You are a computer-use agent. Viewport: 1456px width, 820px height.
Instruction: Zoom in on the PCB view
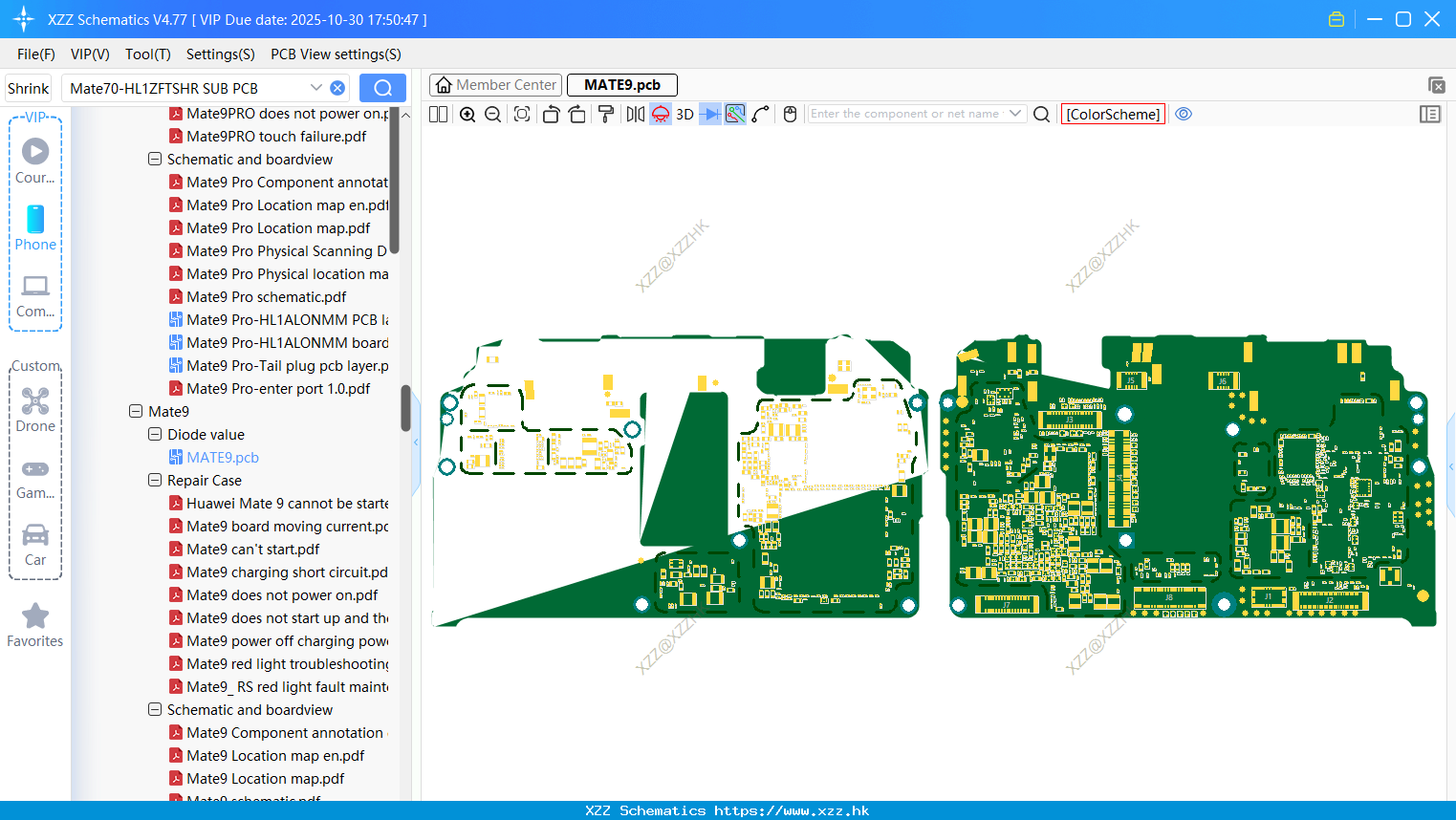click(467, 115)
